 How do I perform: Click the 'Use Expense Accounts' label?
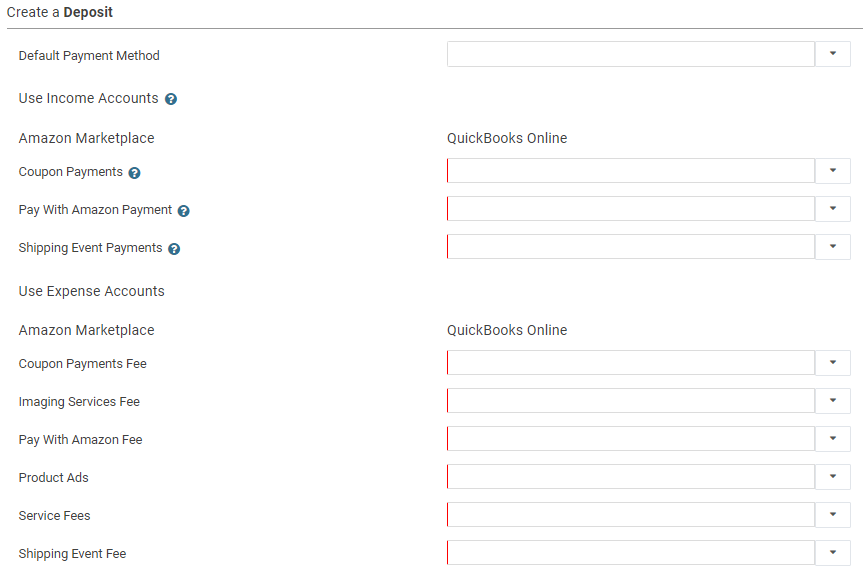(92, 291)
